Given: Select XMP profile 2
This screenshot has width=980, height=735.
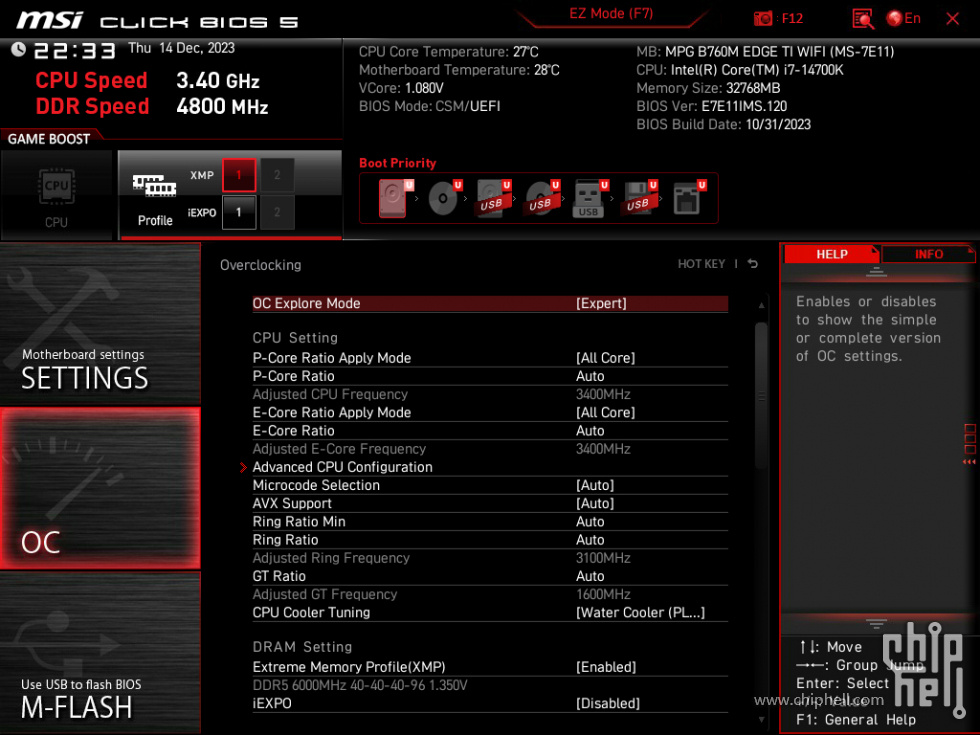Looking at the screenshot, I should 277,175.
